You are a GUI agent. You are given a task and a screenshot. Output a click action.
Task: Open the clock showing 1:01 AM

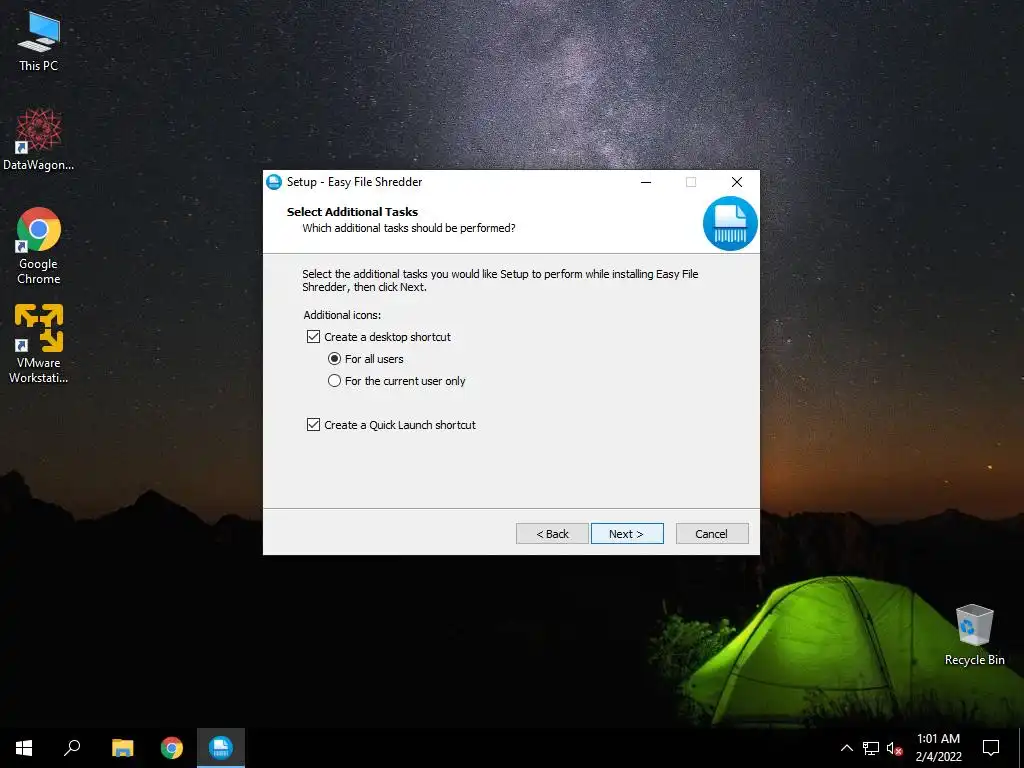click(x=938, y=748)
